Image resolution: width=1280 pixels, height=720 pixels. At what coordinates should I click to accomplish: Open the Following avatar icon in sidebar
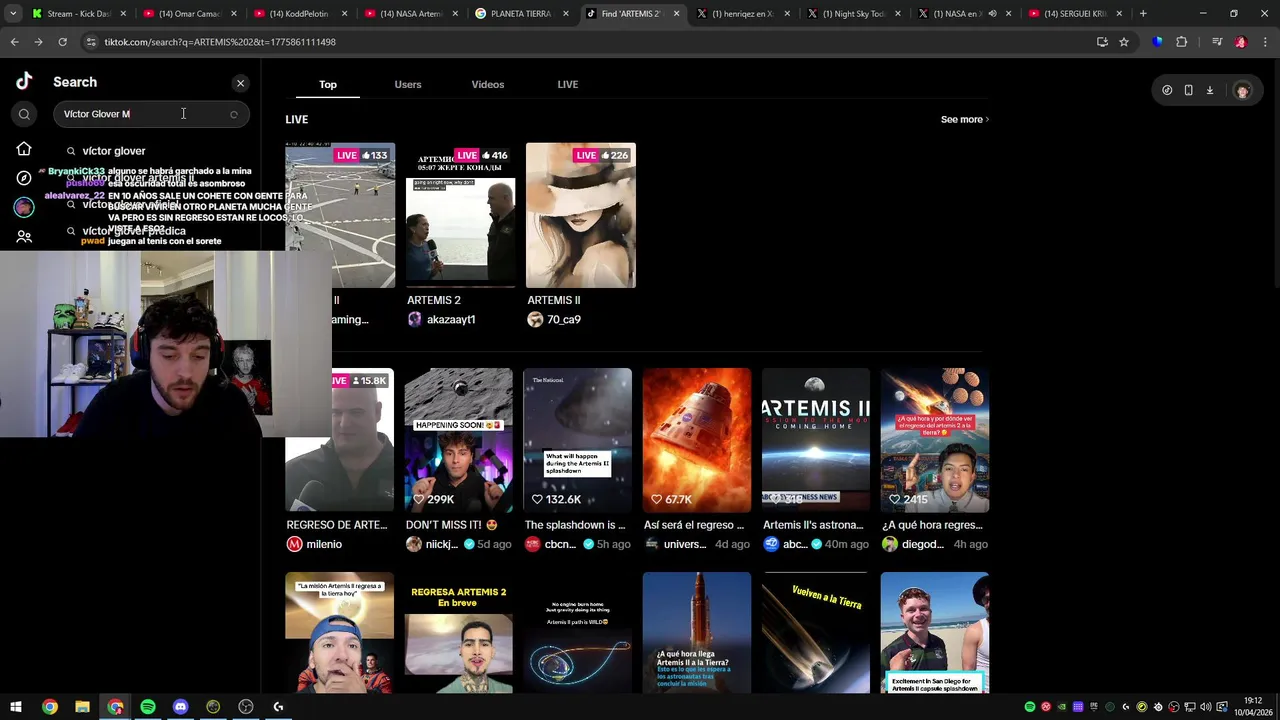coord(24,207)
